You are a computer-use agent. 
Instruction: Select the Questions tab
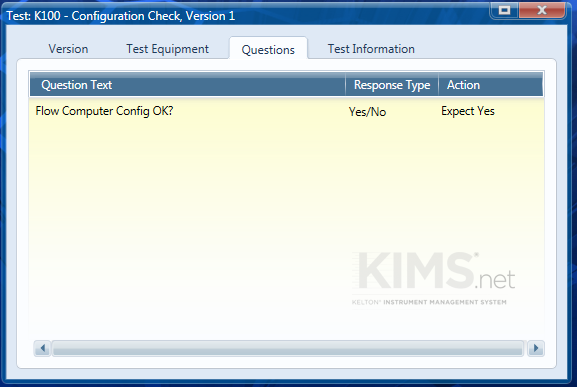[268, 49]
